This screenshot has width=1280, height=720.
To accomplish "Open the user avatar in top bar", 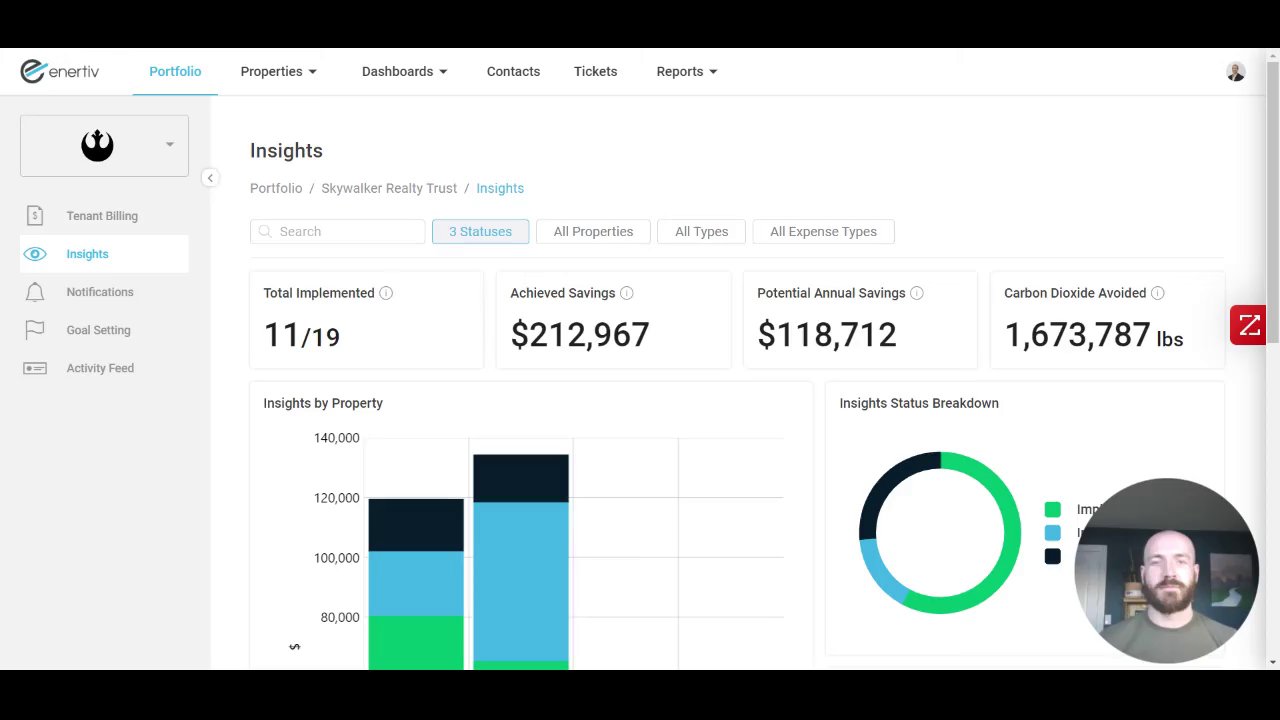I will pyautogui.click(x=1236, y=72).
